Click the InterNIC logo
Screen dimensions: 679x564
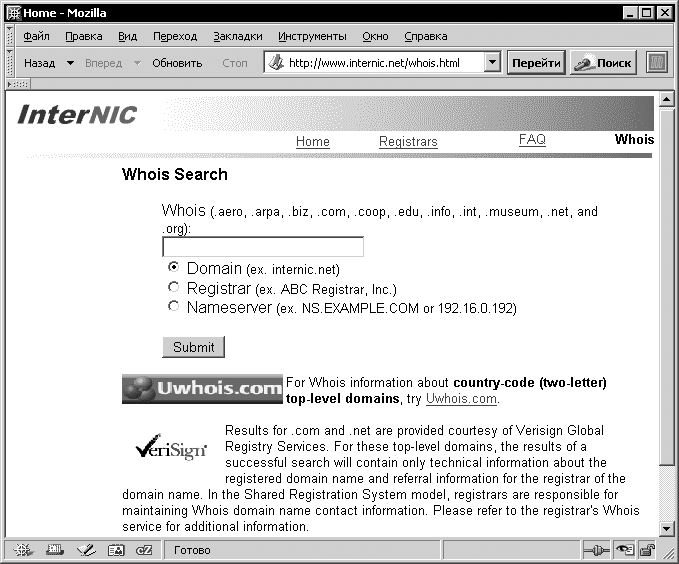(77, 115)
